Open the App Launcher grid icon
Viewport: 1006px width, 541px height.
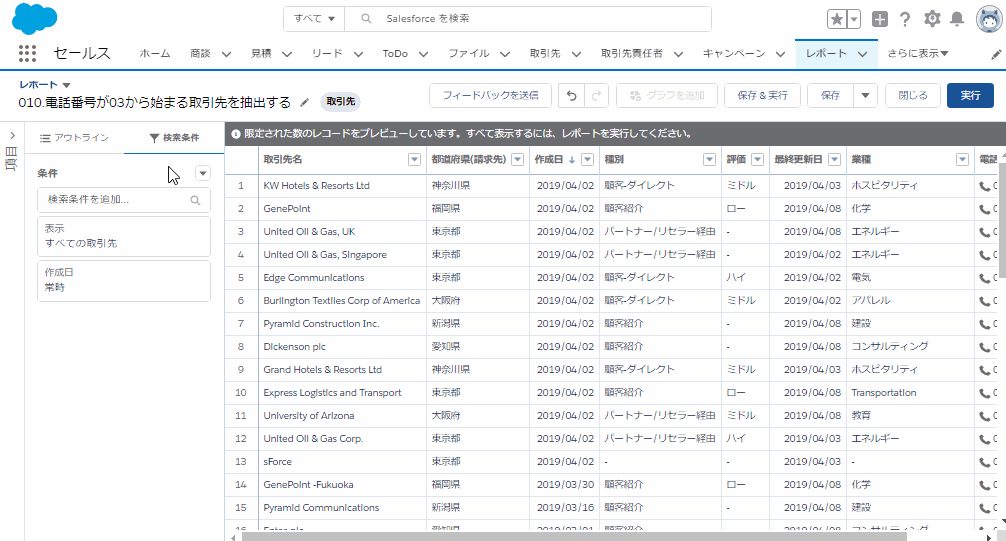[x=27, y=54]
